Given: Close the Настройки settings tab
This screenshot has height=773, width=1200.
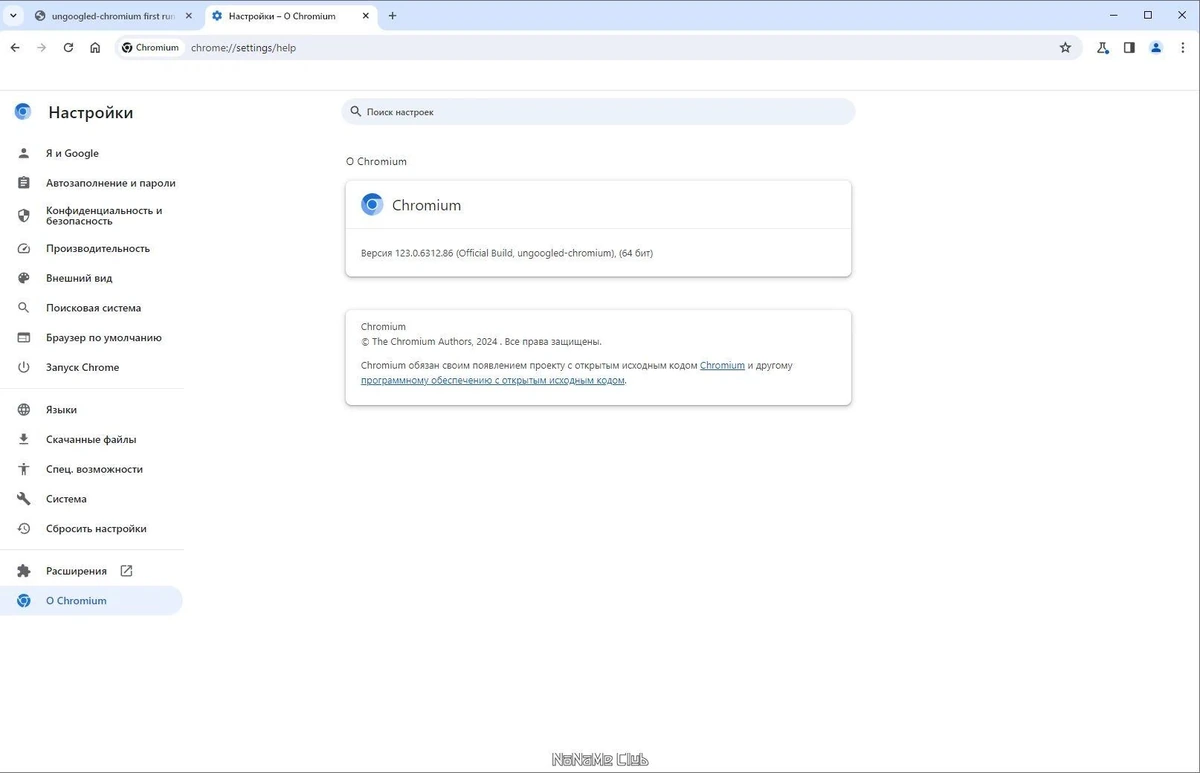Looking at the screenshot, I should (364, 16).
